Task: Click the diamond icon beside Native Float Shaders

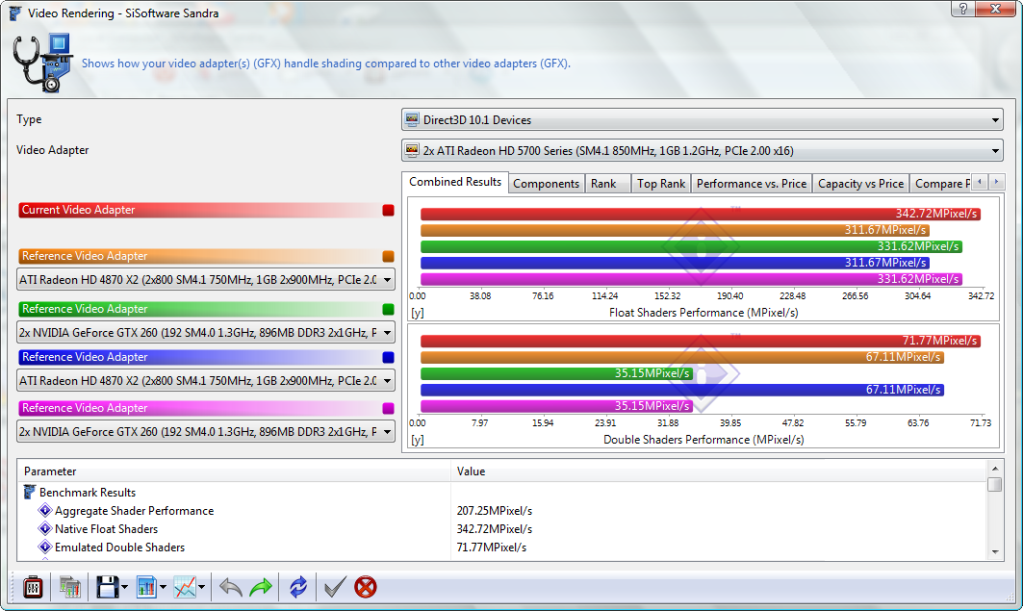Action: [45, 528]
